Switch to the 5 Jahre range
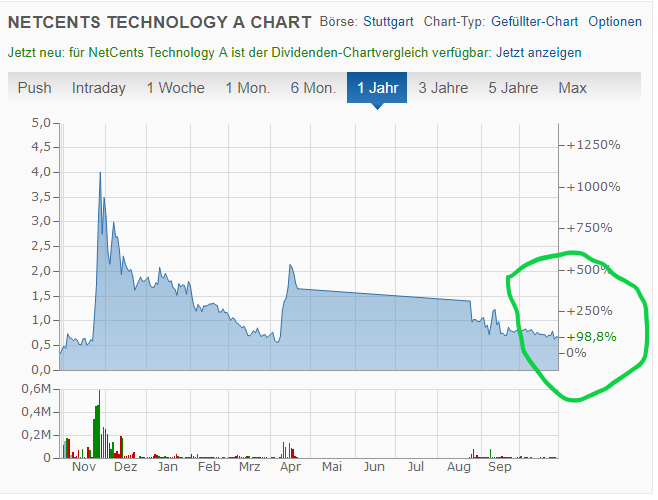The width and height of the screenshot is (658, 500). tap(513, 88)
